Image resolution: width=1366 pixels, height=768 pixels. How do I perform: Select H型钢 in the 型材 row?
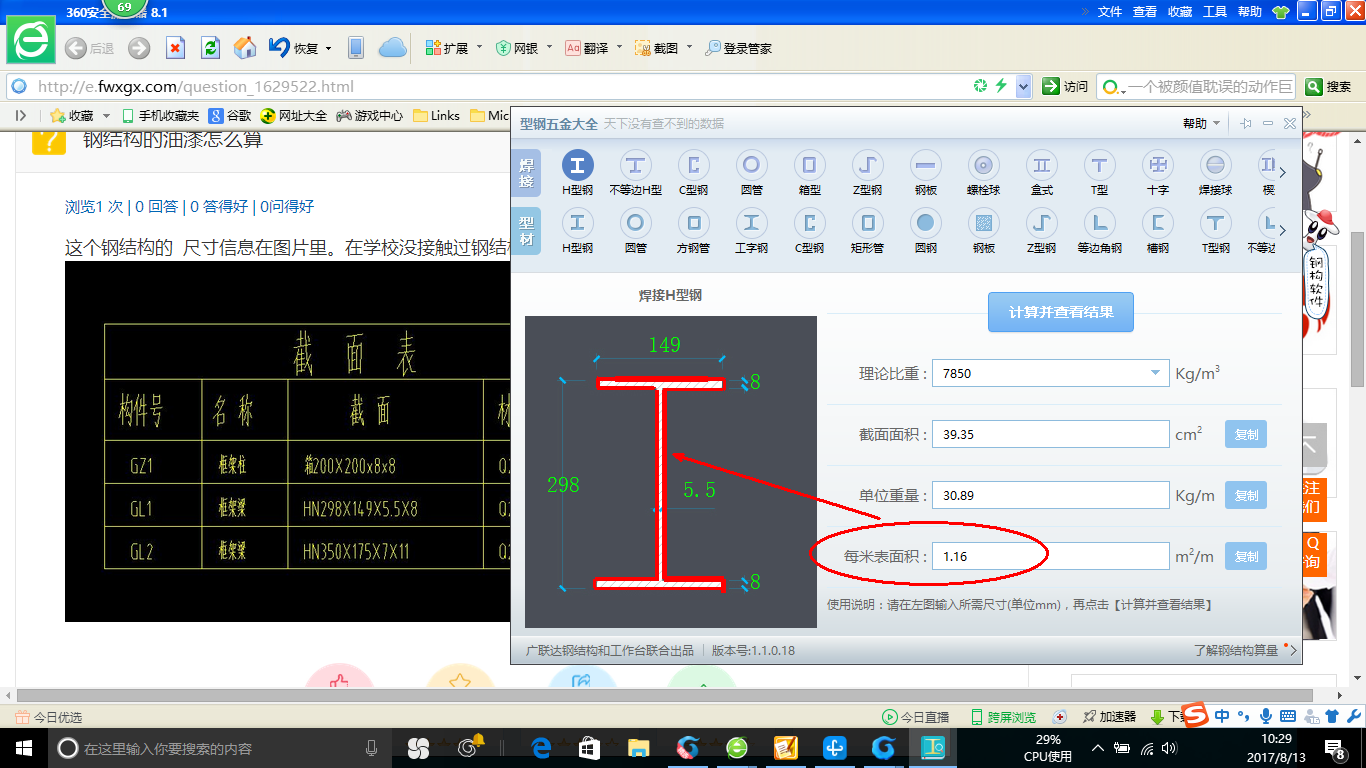[577, 230]
